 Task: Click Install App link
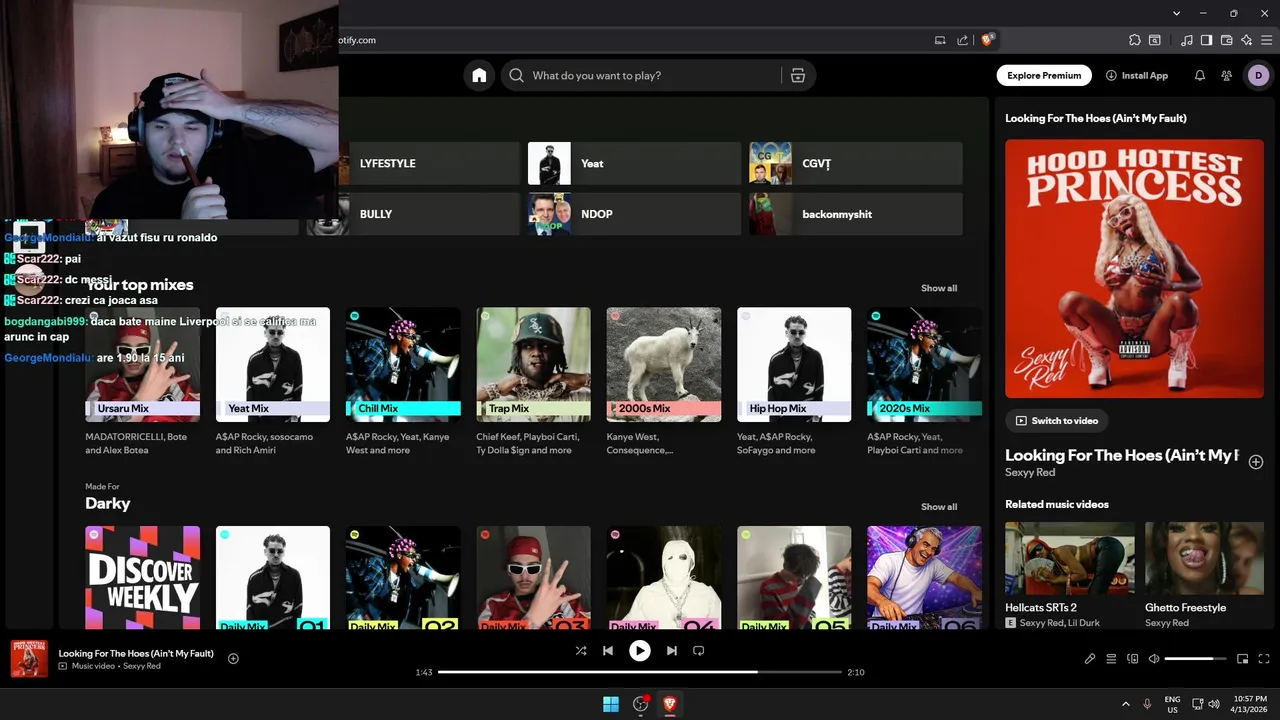pos(1137,75)
